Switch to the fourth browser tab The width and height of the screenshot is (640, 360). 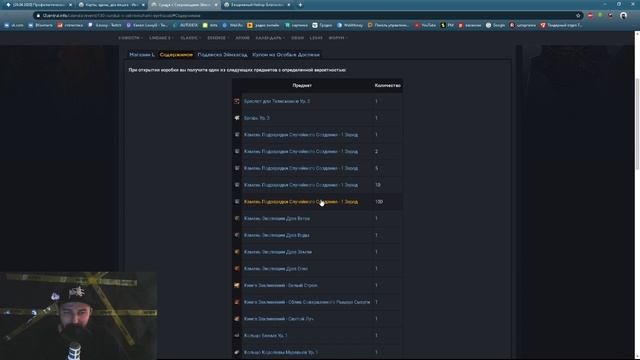point(257,4)
